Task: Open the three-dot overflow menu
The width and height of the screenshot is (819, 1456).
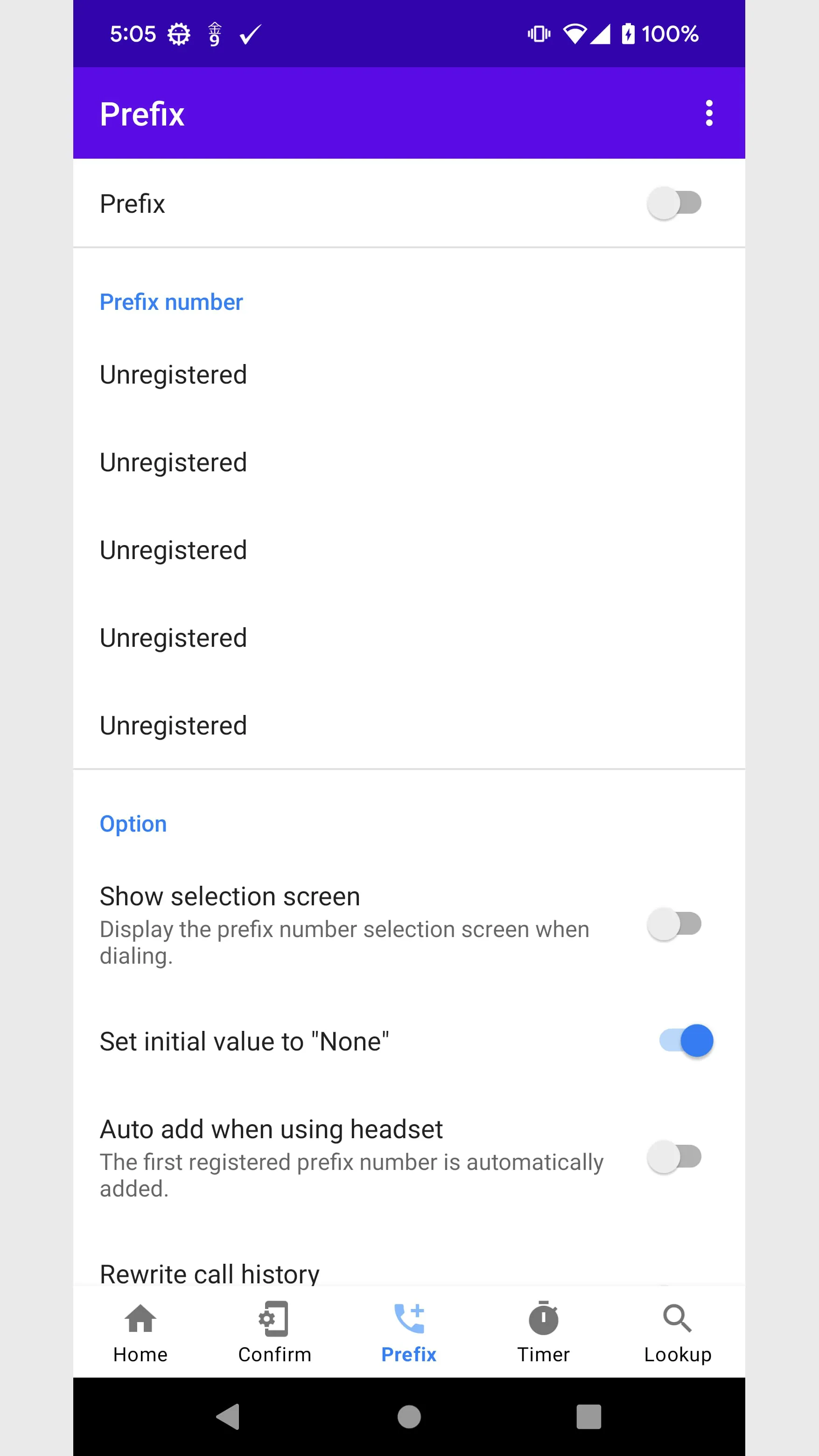Action: pos(709,113)
